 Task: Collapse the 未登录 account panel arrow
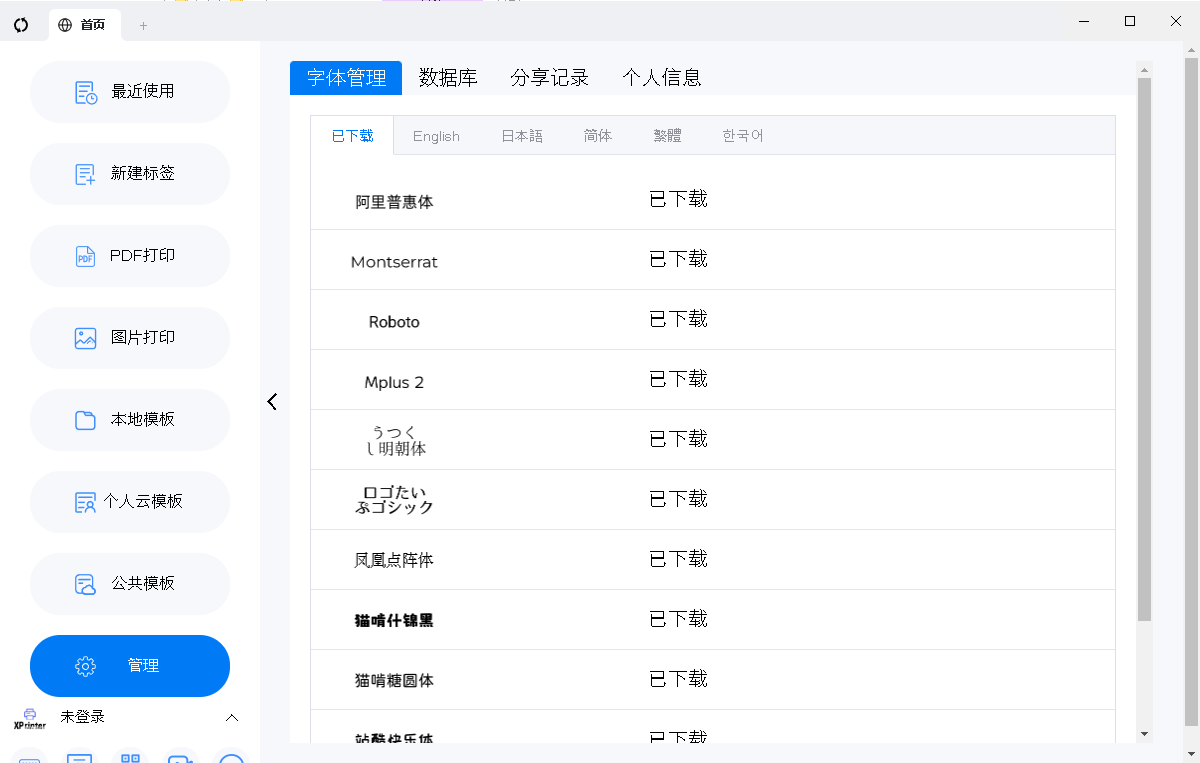click(232, 717)
